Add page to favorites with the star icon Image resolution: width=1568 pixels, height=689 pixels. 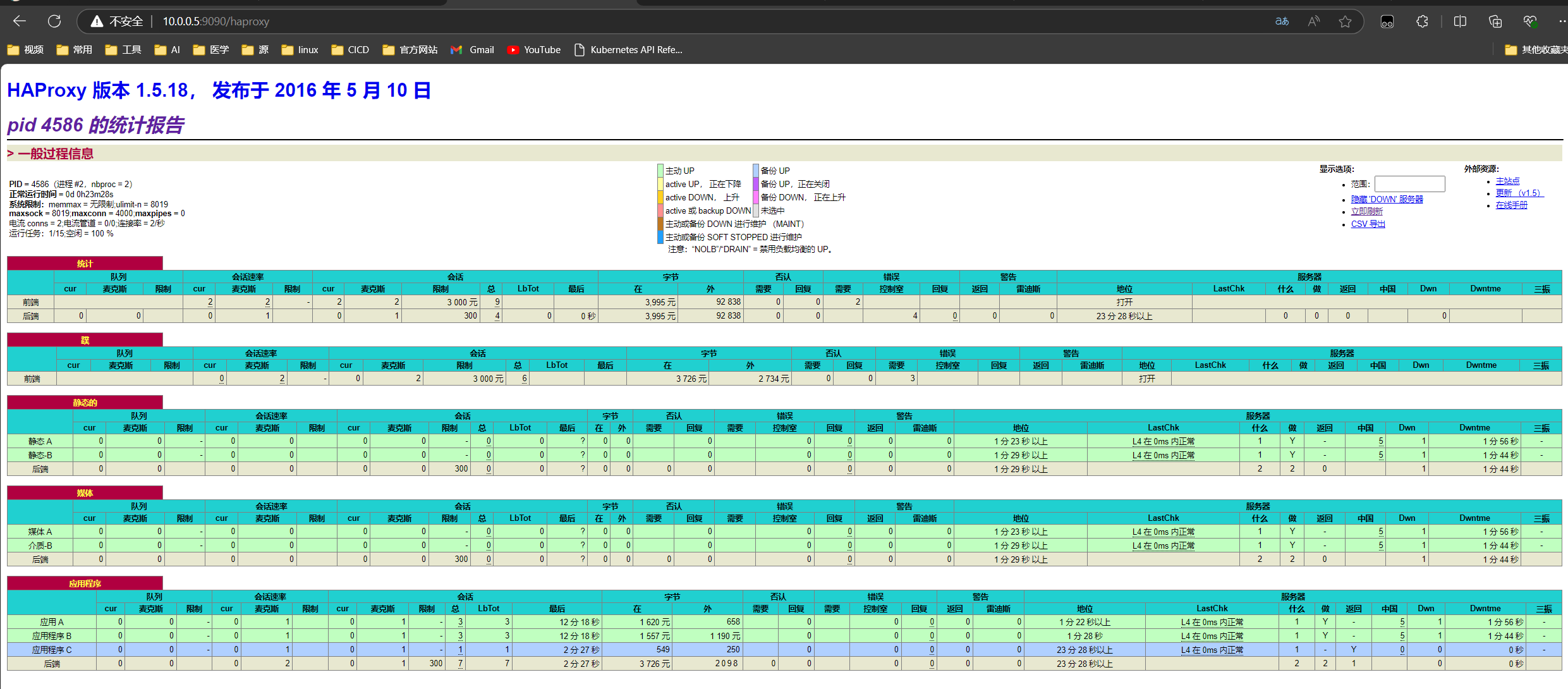click(x=1345, y=21)
